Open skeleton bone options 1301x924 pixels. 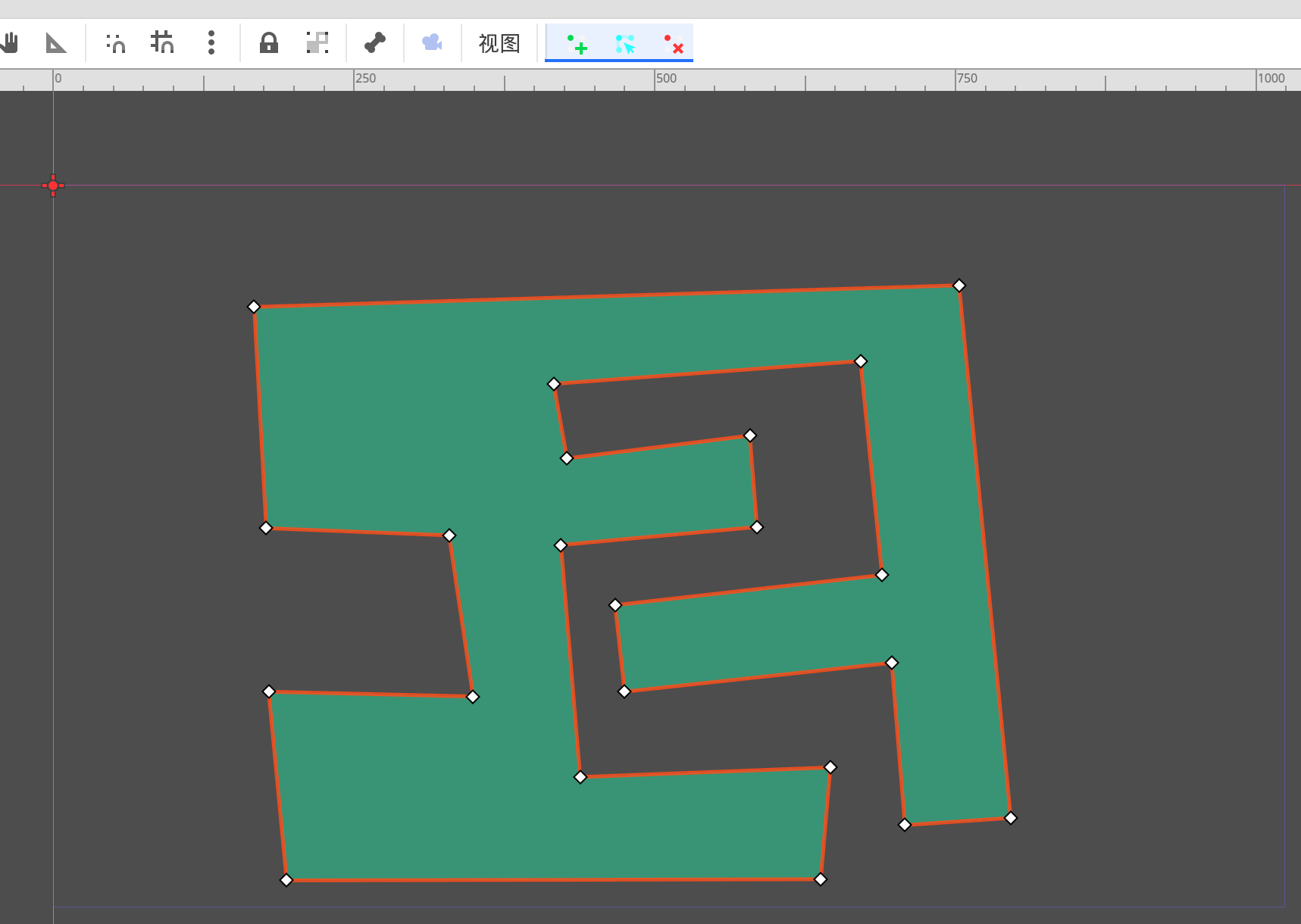tap(375, 42)
